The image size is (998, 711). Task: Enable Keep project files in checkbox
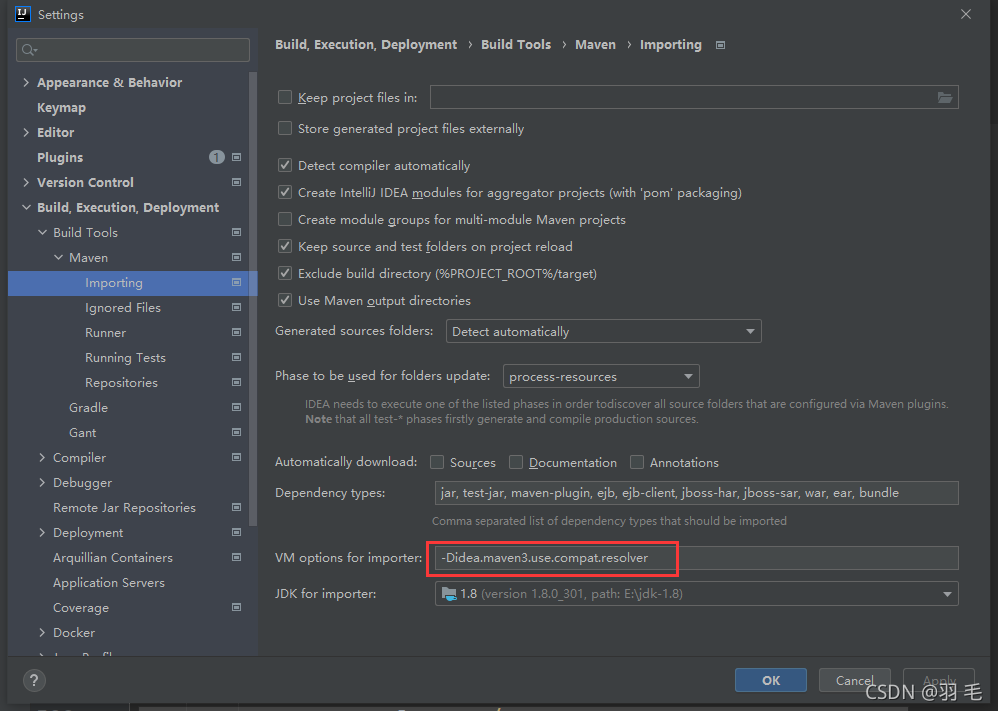pyautogui.click(x=285, y=97)
